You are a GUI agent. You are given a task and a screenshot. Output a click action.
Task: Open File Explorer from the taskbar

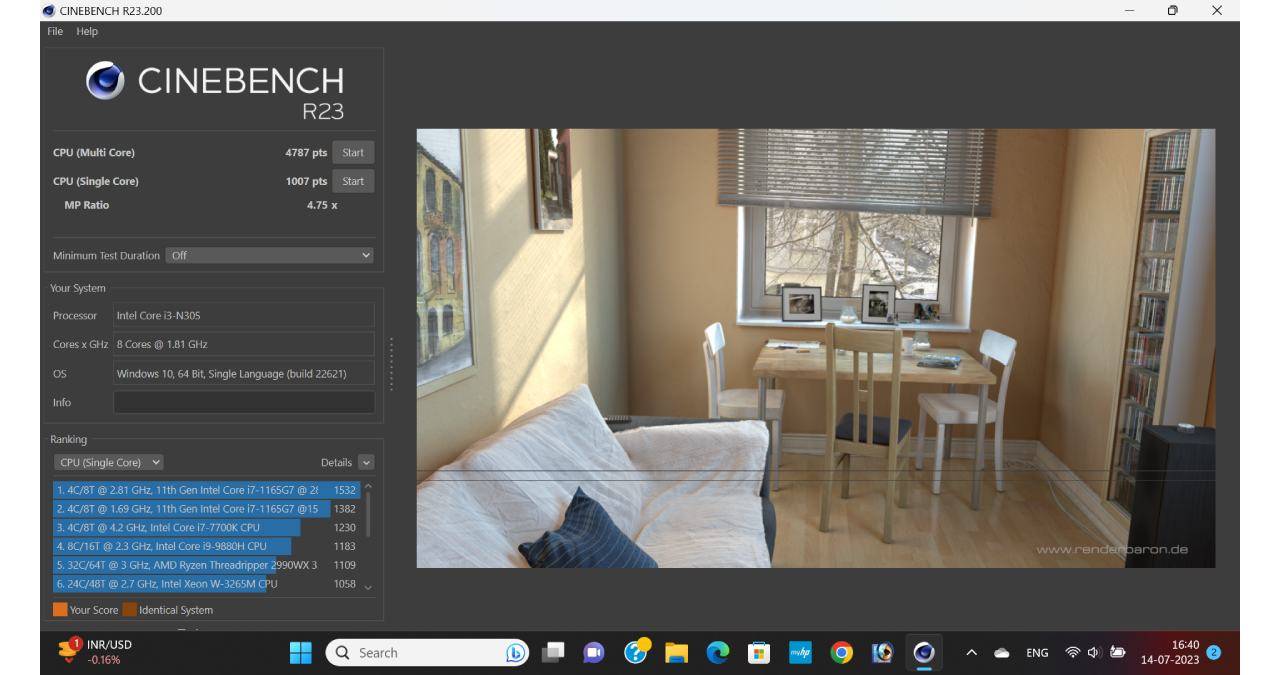coord(677,653)
